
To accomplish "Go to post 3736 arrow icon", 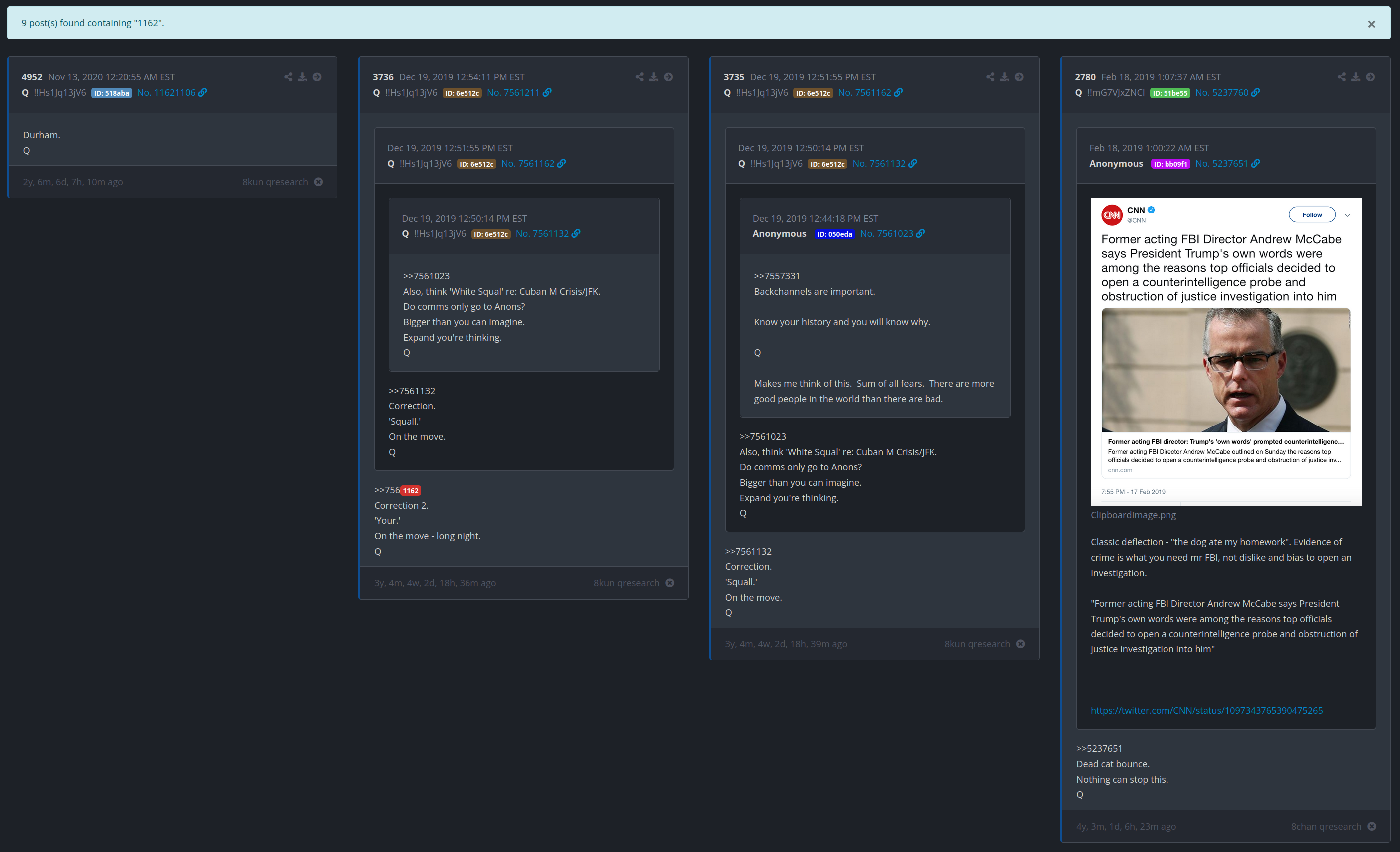I will (668, 77).
